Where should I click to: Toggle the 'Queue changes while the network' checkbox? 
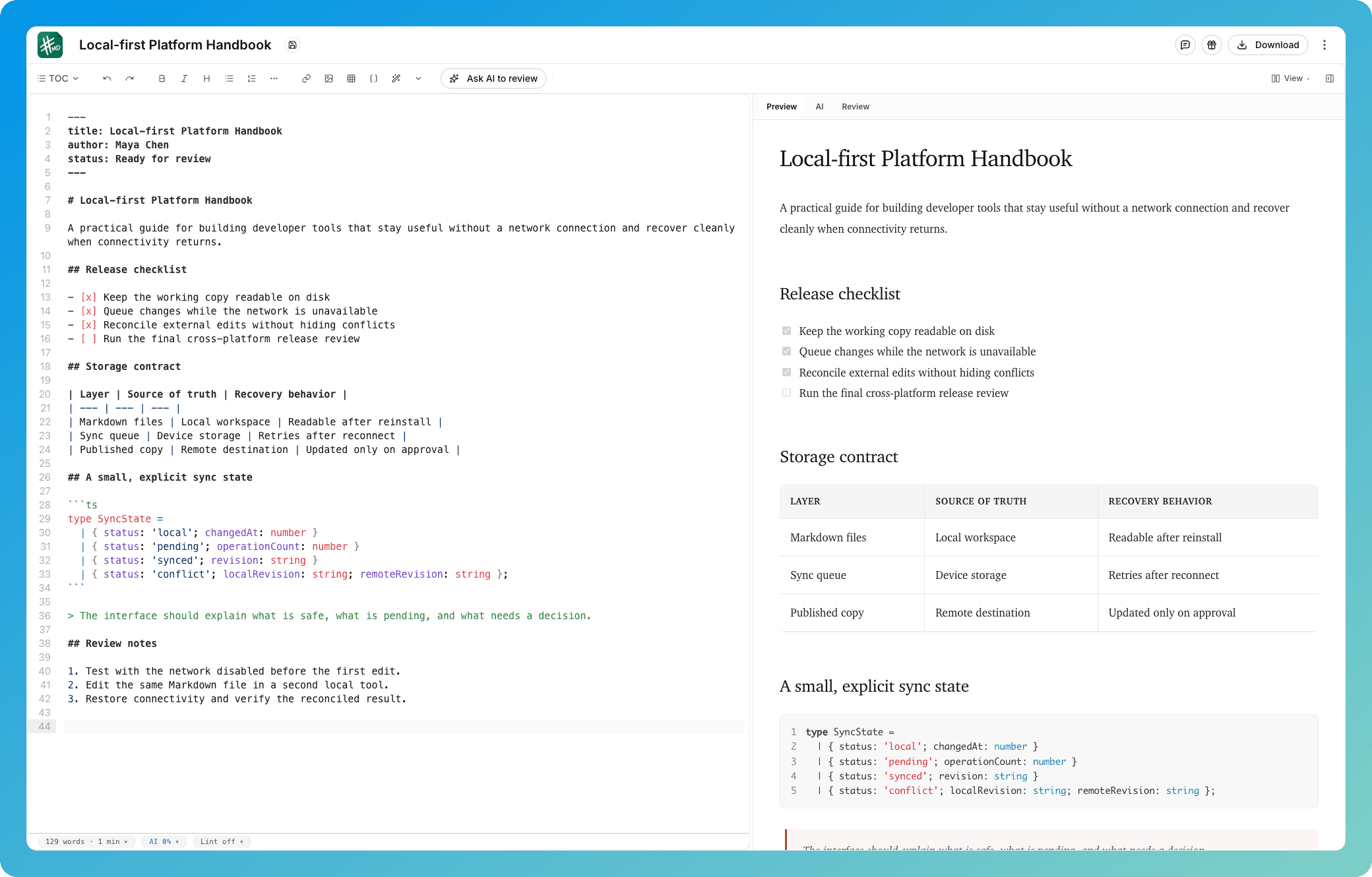pyautogui.click(x=786, y=351)
